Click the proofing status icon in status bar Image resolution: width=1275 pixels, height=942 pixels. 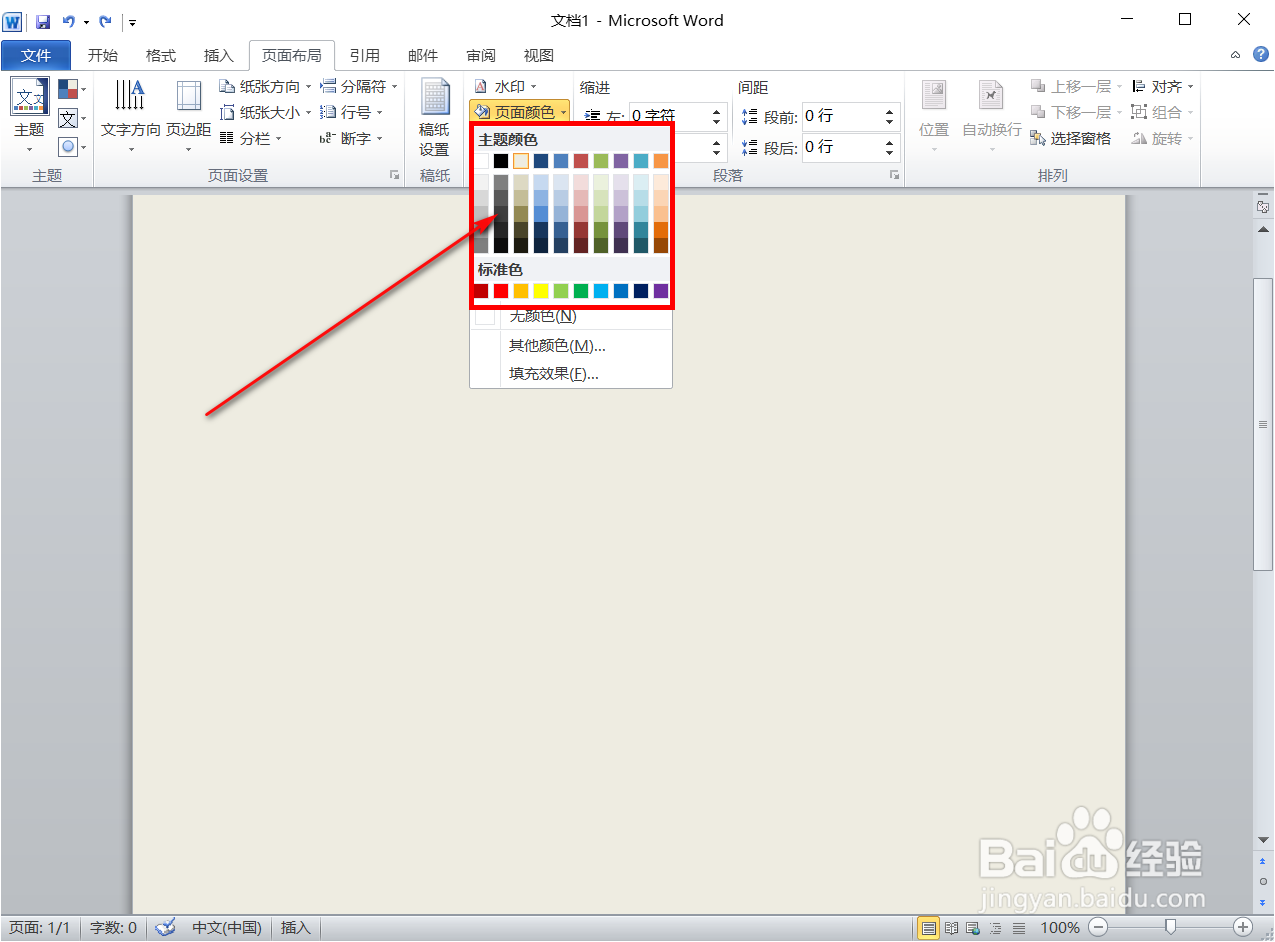pyautogui.click(x=164, y=927)
